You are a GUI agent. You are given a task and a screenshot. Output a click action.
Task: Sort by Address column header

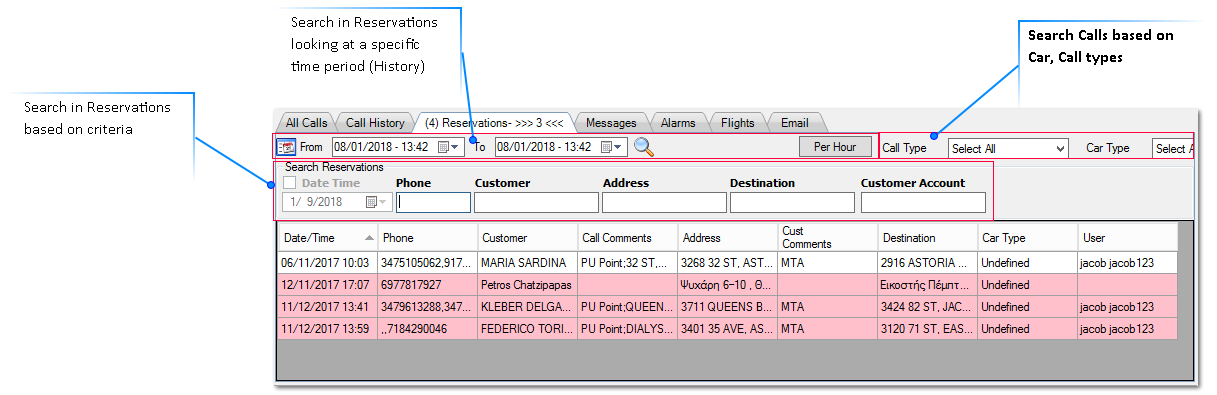(728, 238)
